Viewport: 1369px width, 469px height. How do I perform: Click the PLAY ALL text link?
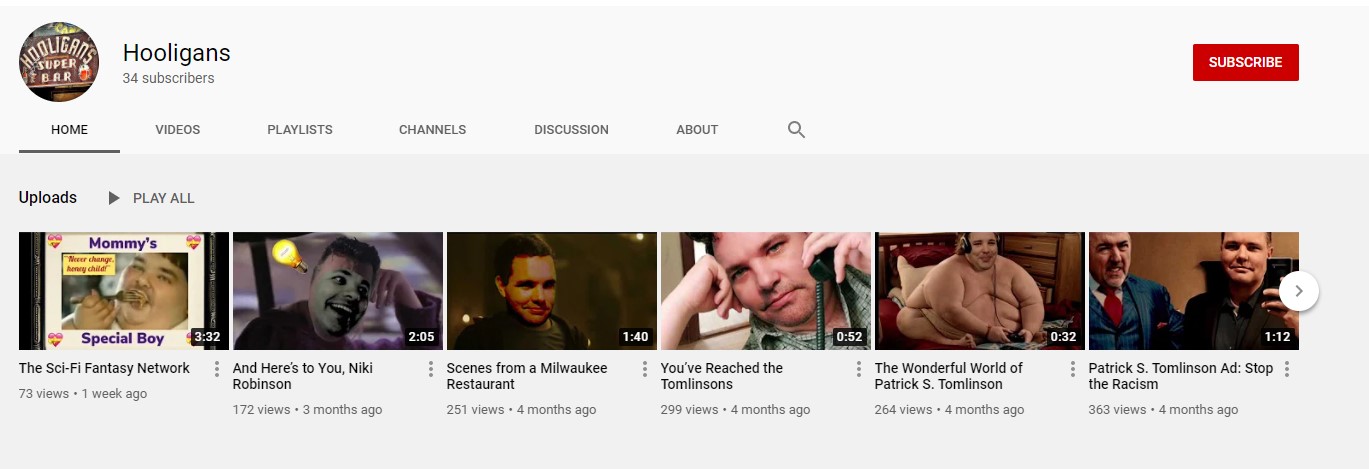coord(164,198)
